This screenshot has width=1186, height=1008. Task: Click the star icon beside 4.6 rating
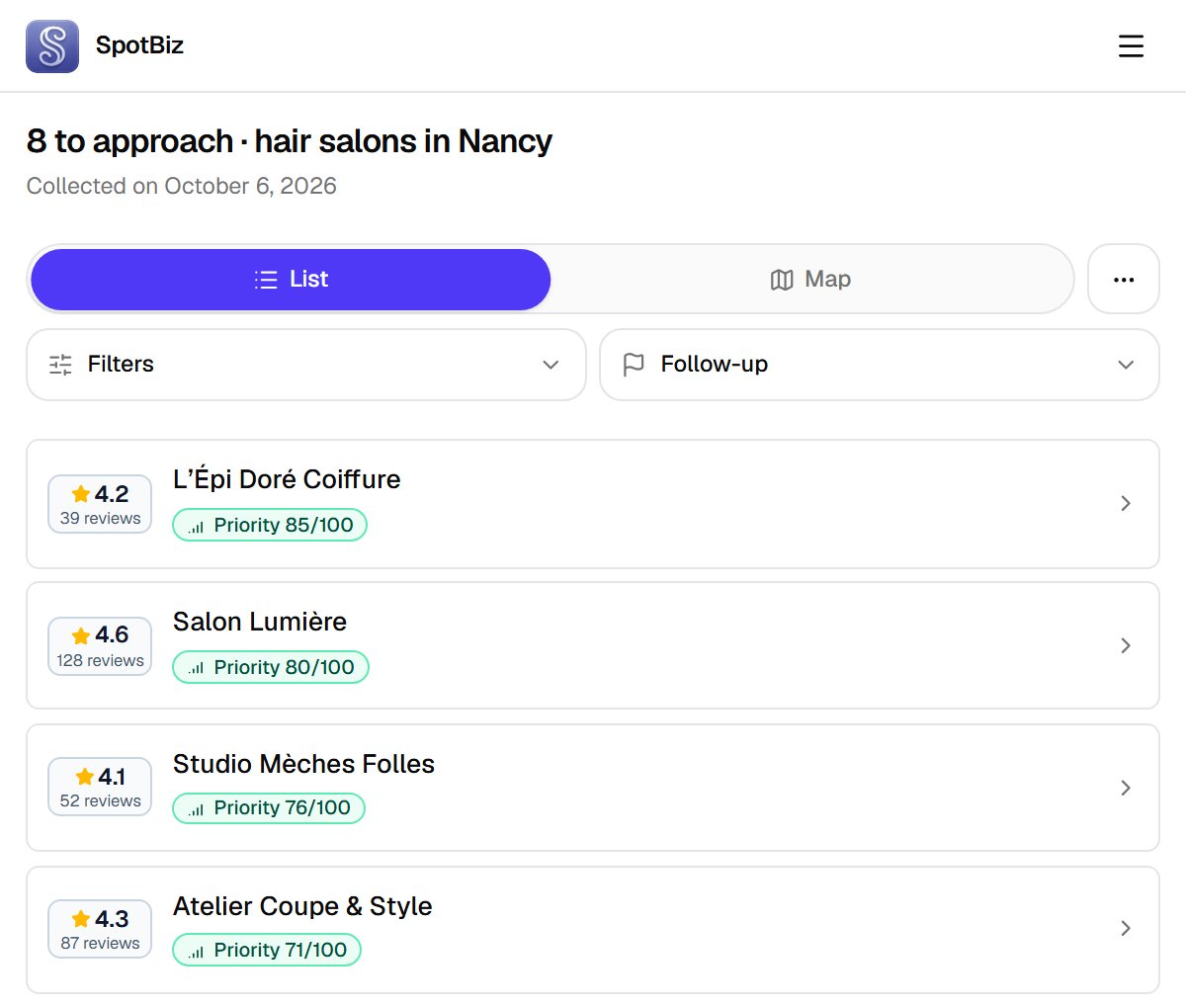(x=81, y=635)
